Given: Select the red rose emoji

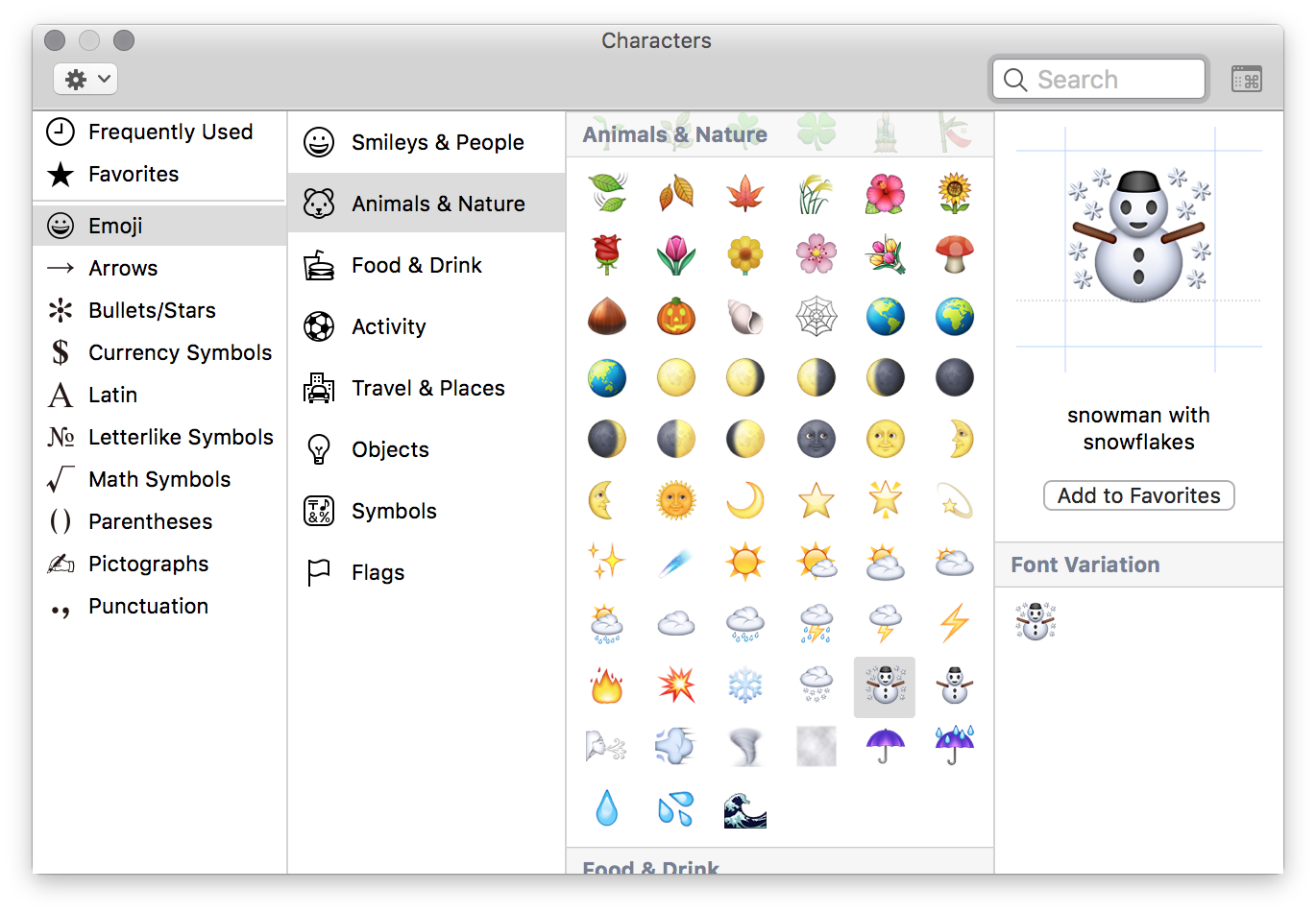Looking at the screenshot, I should click(607, 254).
